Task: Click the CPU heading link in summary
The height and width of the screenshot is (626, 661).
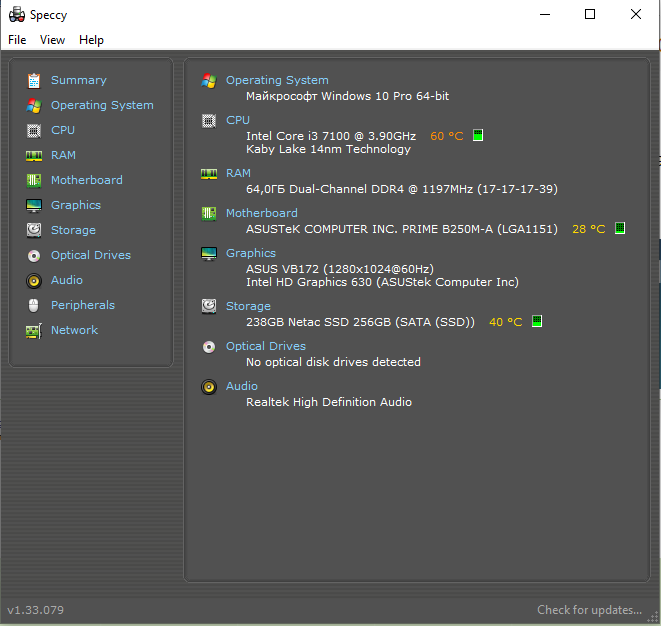Action: (238, 120)
